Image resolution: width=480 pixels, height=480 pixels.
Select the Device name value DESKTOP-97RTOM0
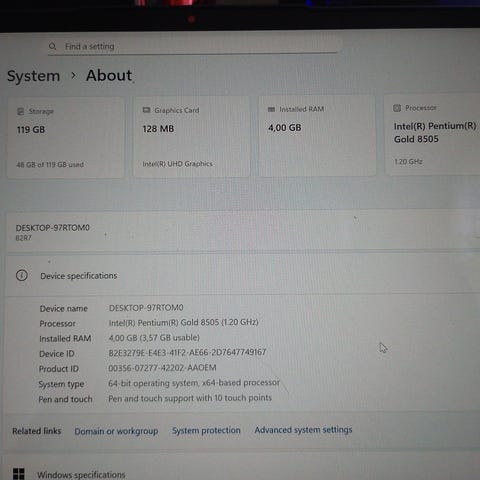coord(146,308)
